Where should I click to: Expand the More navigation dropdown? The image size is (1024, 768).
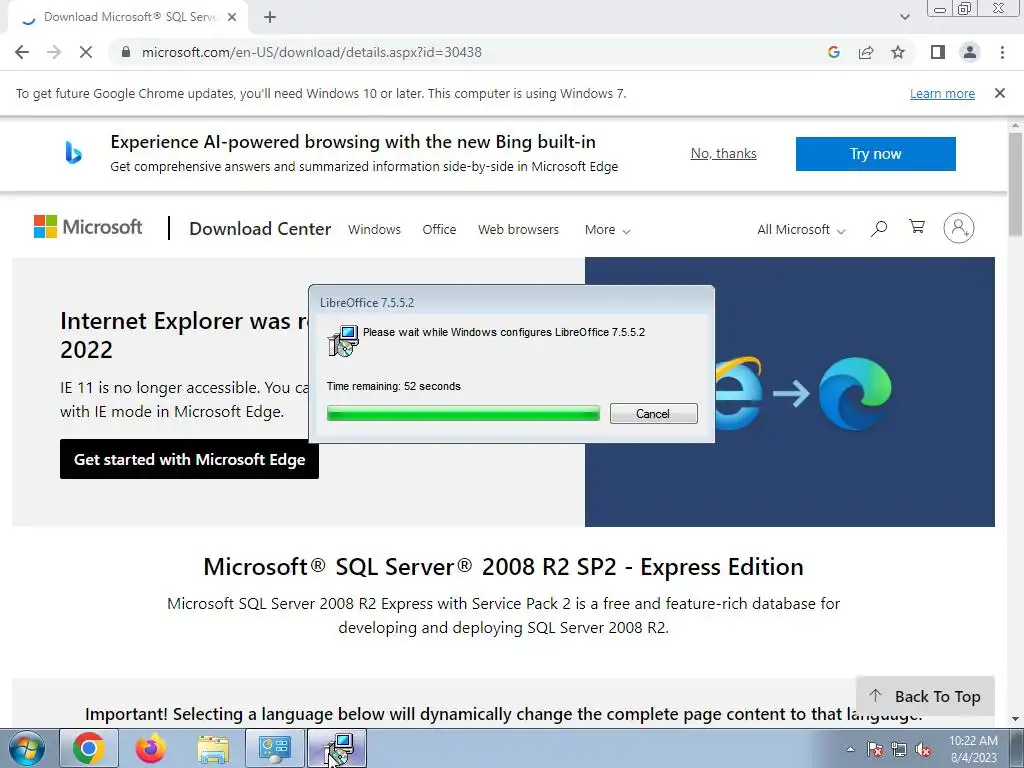(x=607, y=230)
